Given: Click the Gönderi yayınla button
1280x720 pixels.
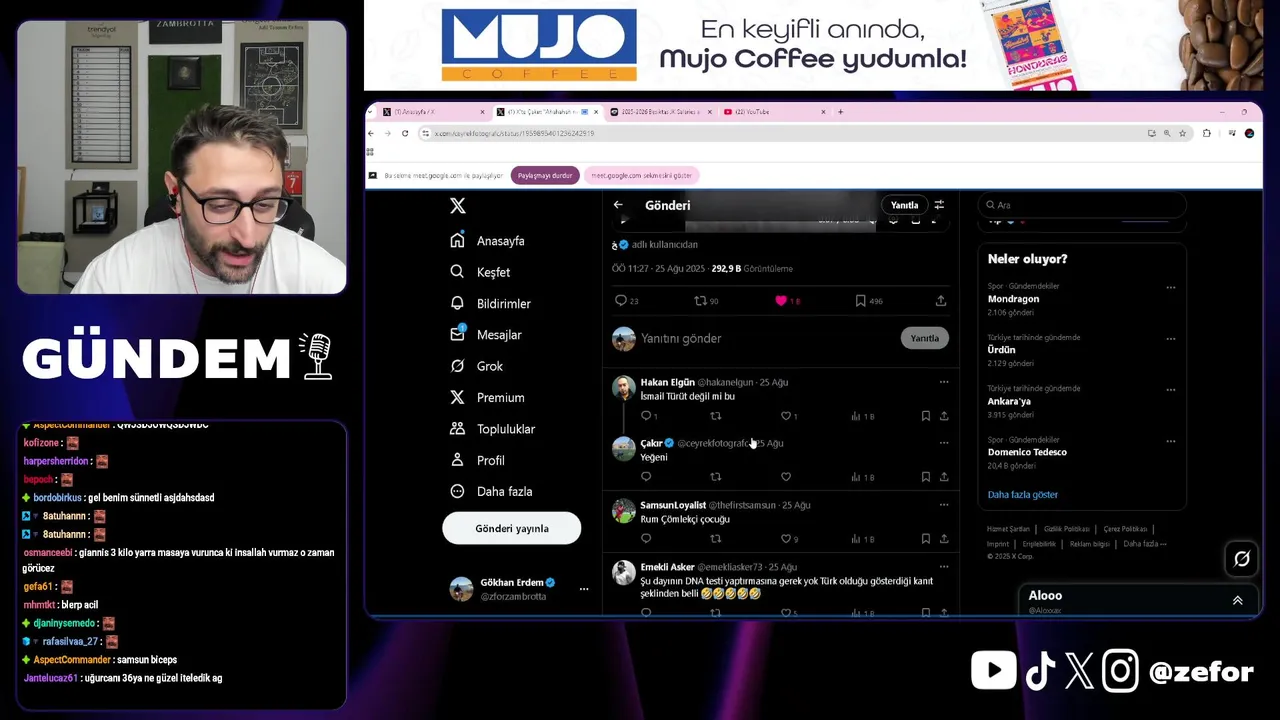Looking at the screenshot, I should pos(512,529).
